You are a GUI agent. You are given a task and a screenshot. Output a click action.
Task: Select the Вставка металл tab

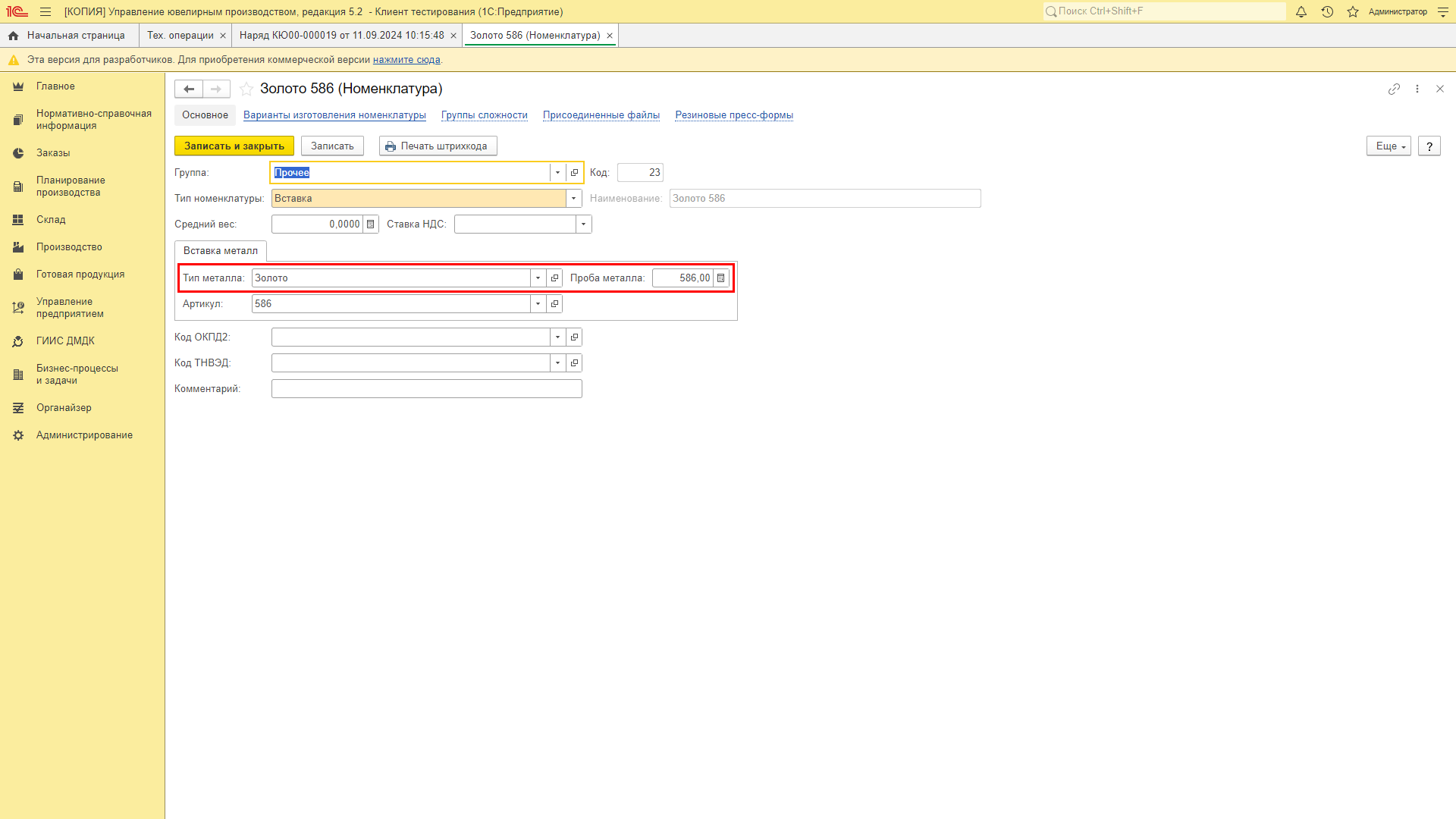(221, 251)
